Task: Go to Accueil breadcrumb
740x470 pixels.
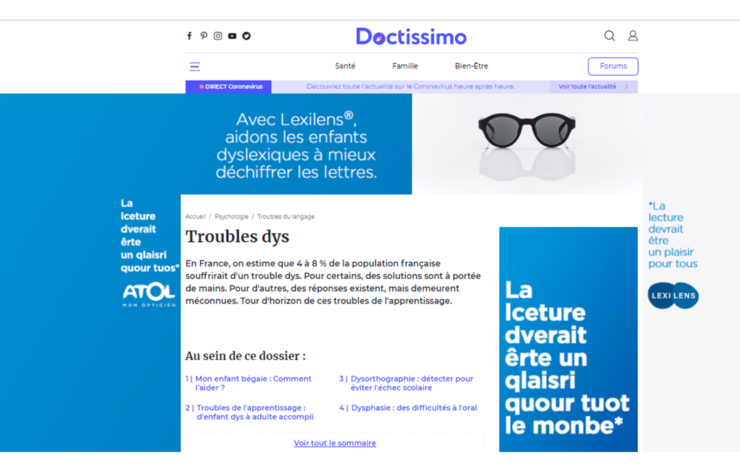Action: pos(195,217)
